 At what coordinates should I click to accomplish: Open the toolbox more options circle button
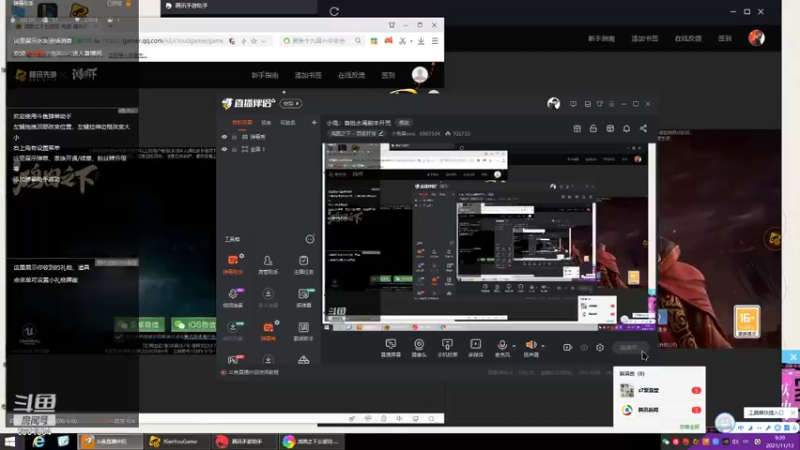pyautogui.click(x=310, y=239)
